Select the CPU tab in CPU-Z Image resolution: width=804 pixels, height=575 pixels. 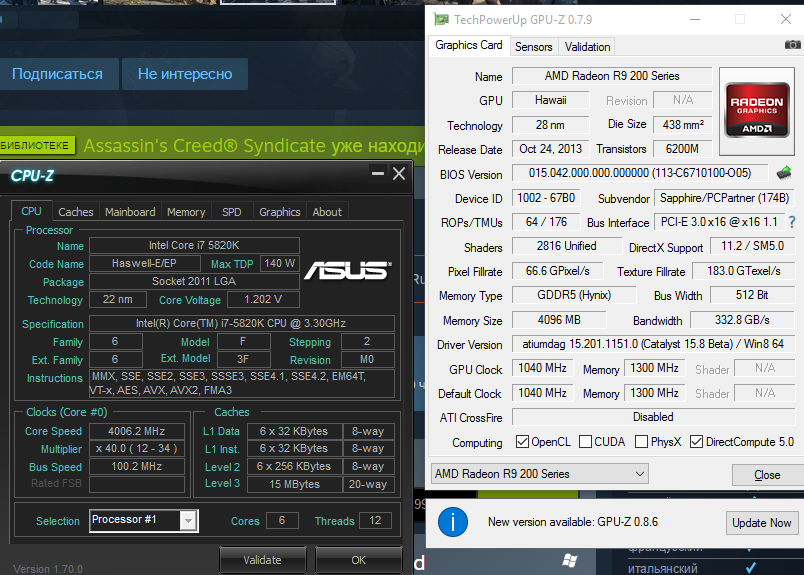tap(31, 211)
